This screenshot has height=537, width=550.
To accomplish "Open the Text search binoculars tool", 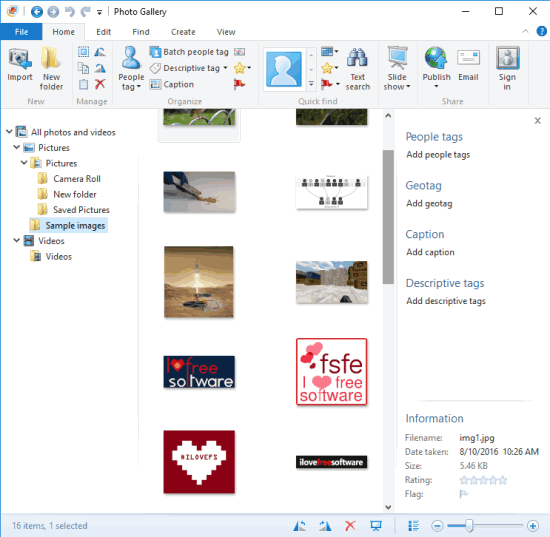I will pyautogui.click(x=357, y=69).
